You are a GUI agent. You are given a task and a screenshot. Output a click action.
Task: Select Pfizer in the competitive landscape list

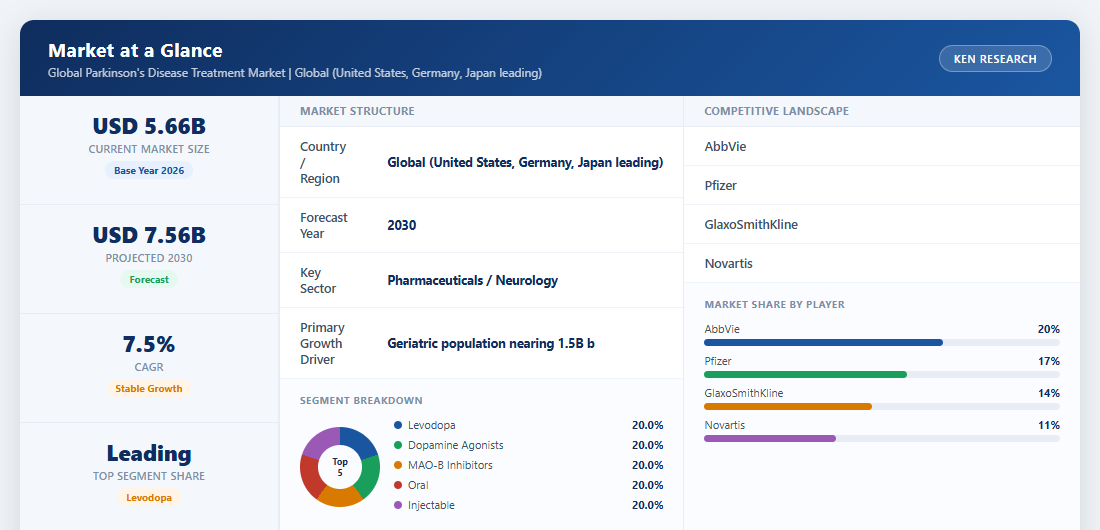click(720, 186)
